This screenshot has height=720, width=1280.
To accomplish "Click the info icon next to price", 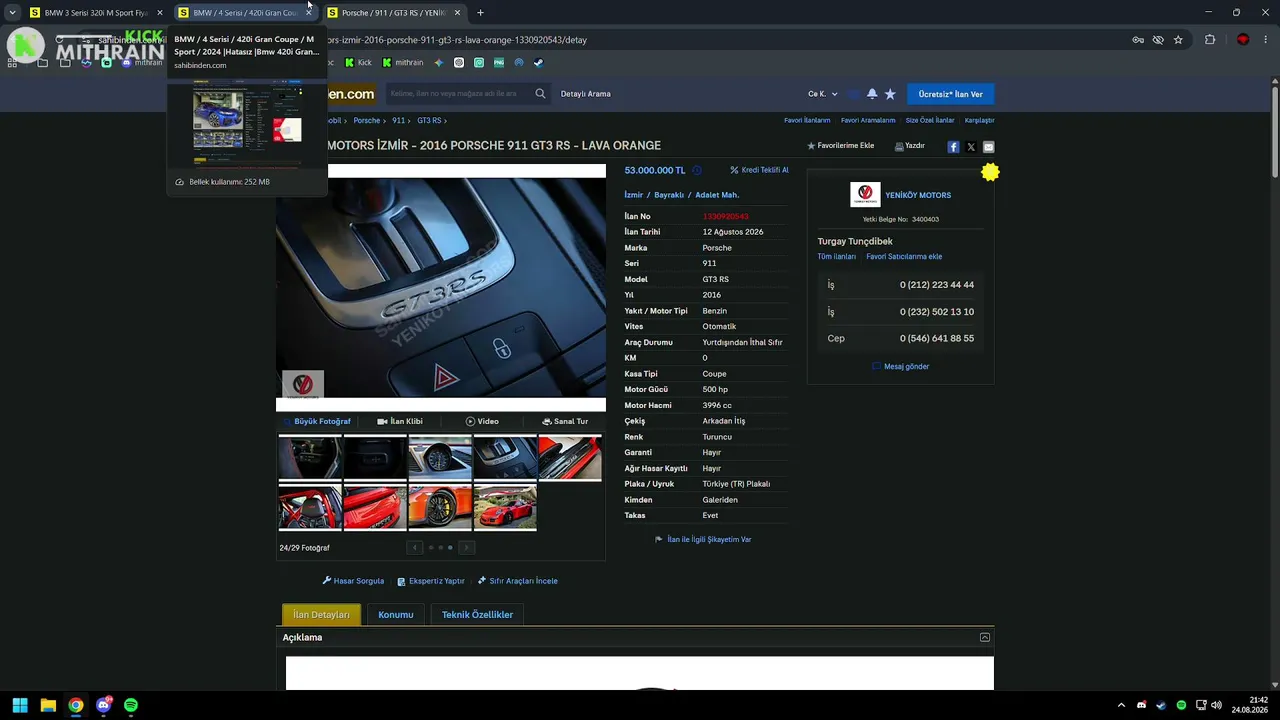I will coord(697,170).
